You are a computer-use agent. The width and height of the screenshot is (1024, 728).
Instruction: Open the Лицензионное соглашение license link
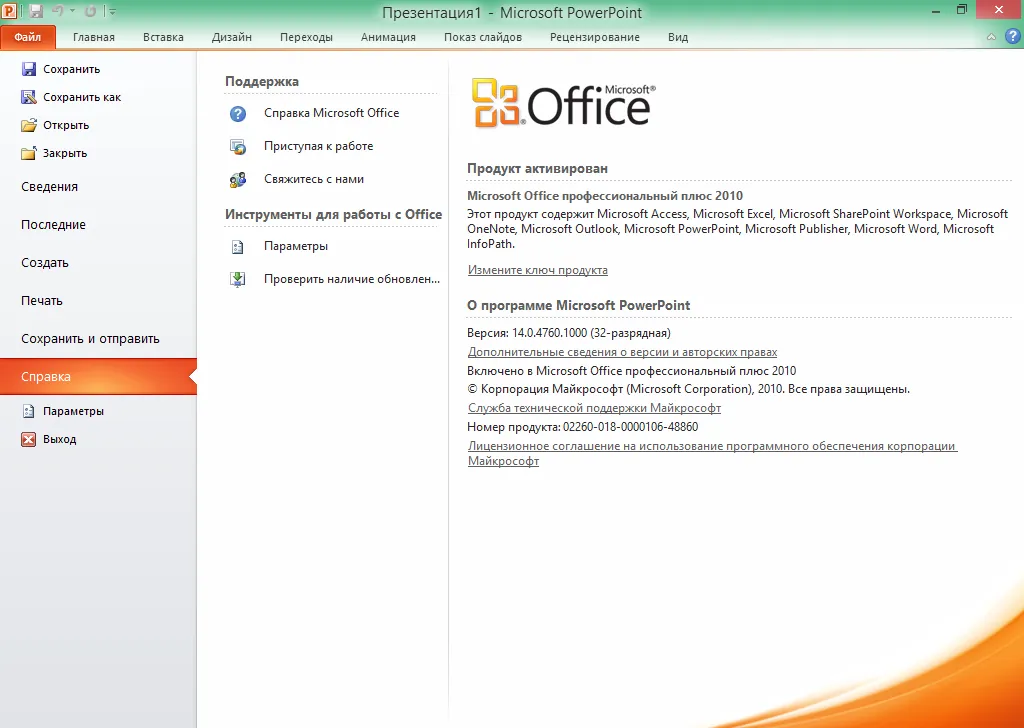712,453
